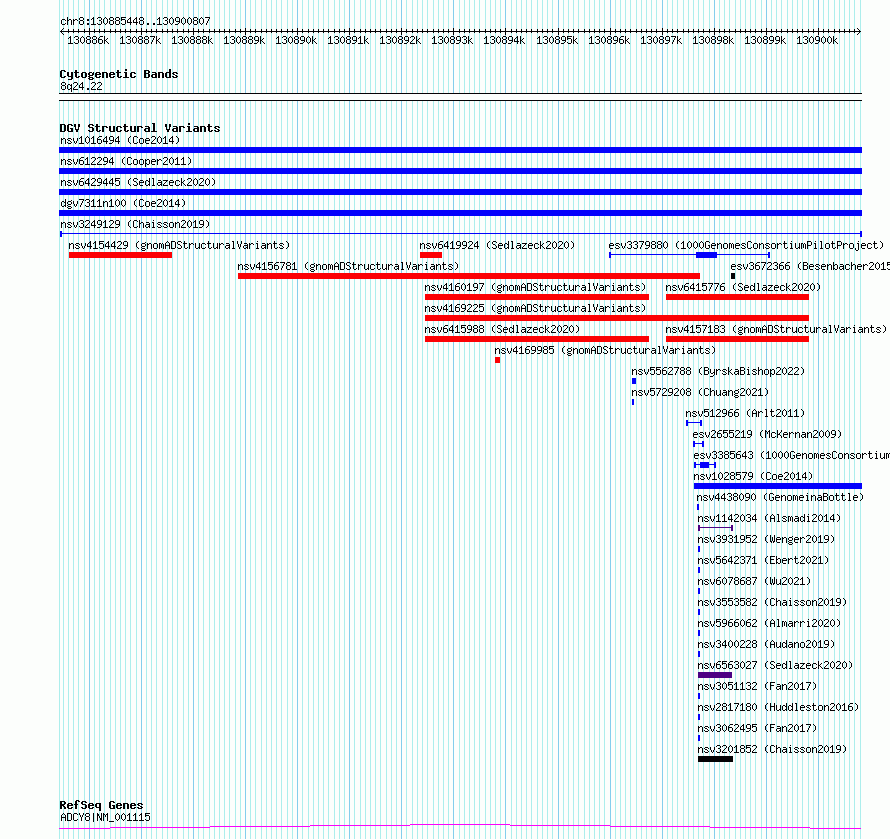This screenshot has width=890, height=839.
Task: Open variant nsv6429445 (Sedlazeck2020) label
Action: tap(138, 182)
